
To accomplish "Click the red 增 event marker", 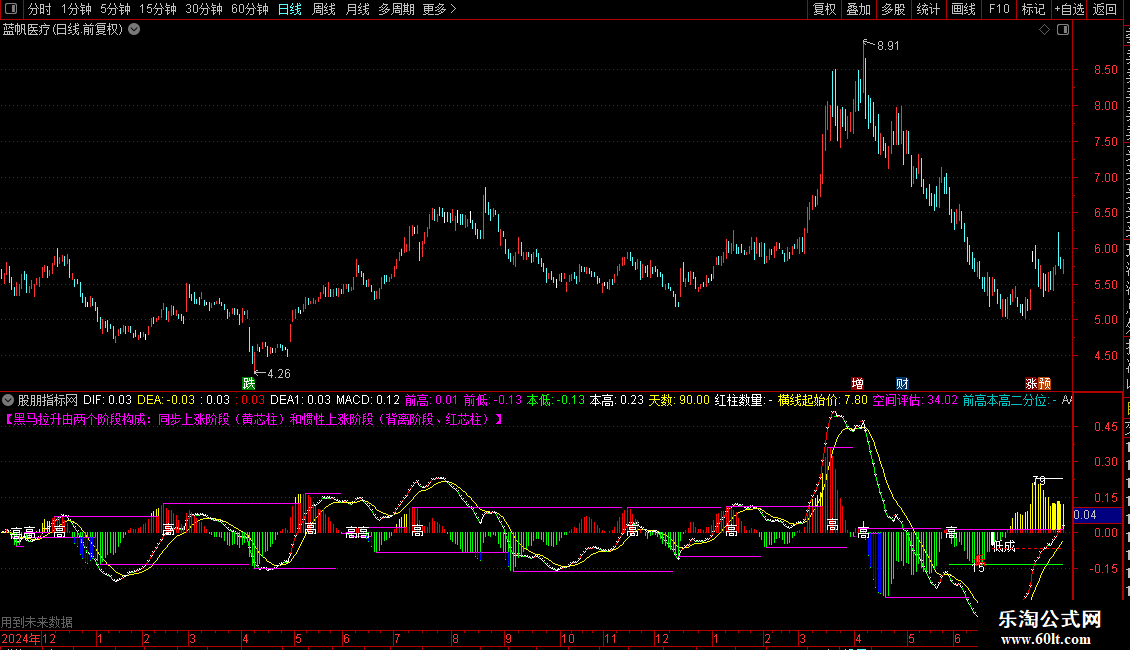I will (858, 383).
